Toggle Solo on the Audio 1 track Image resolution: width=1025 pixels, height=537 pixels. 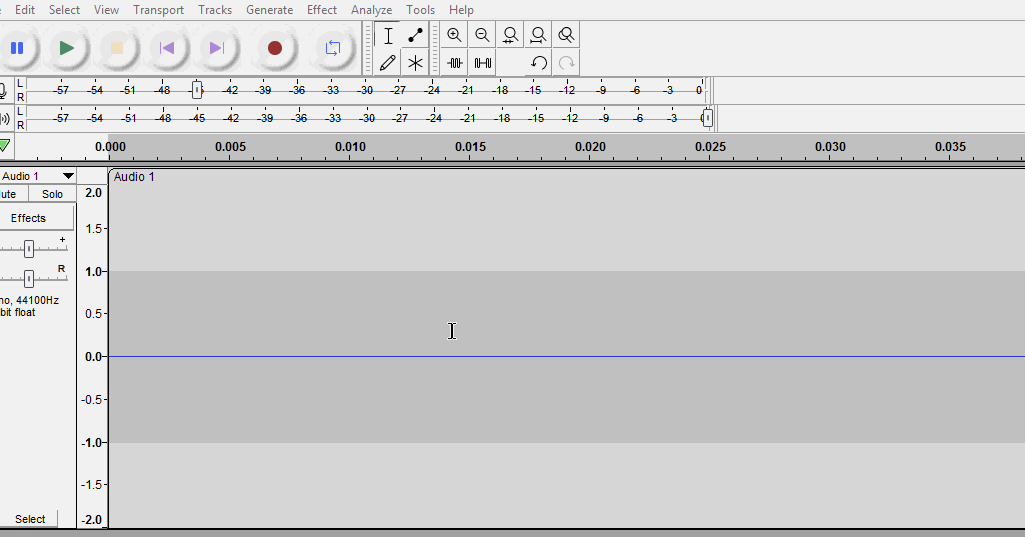[x=52, y=194]
